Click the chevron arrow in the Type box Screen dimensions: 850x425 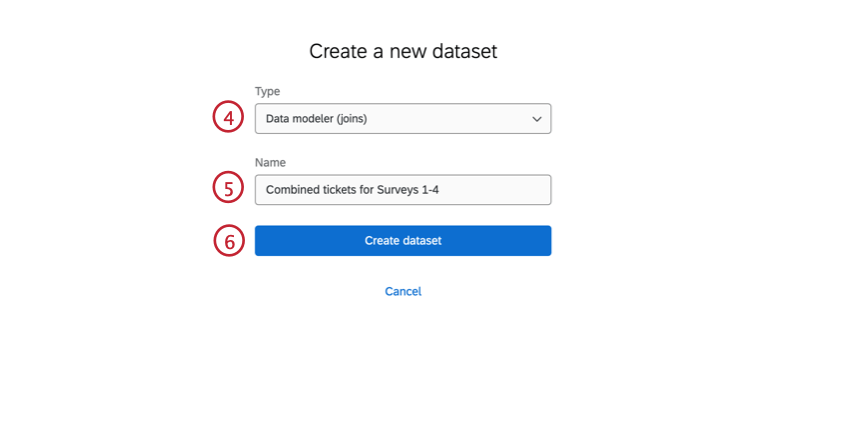537,119
